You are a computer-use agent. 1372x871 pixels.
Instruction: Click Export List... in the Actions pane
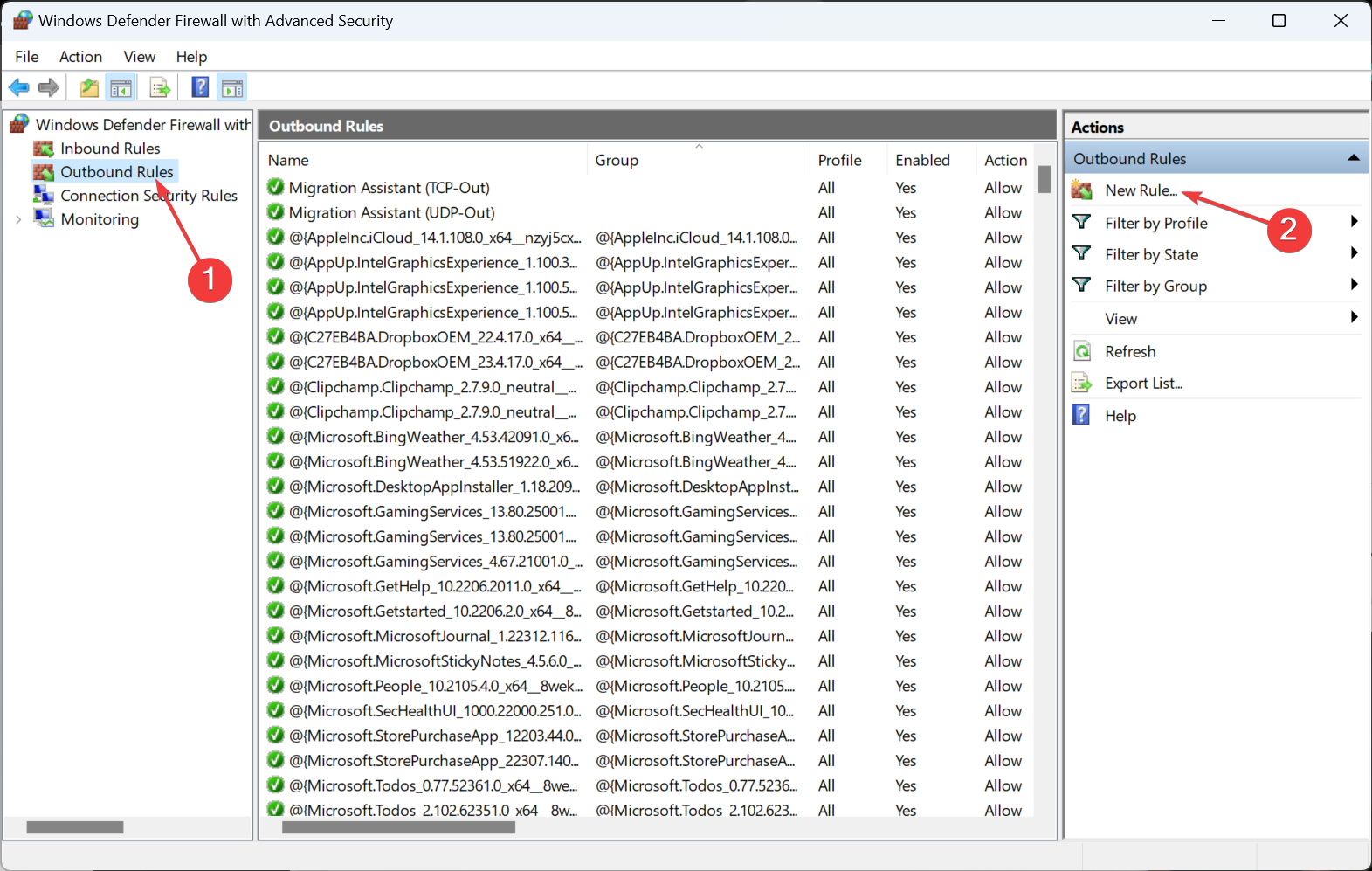pyautogui.click(x=1143, y=384)
